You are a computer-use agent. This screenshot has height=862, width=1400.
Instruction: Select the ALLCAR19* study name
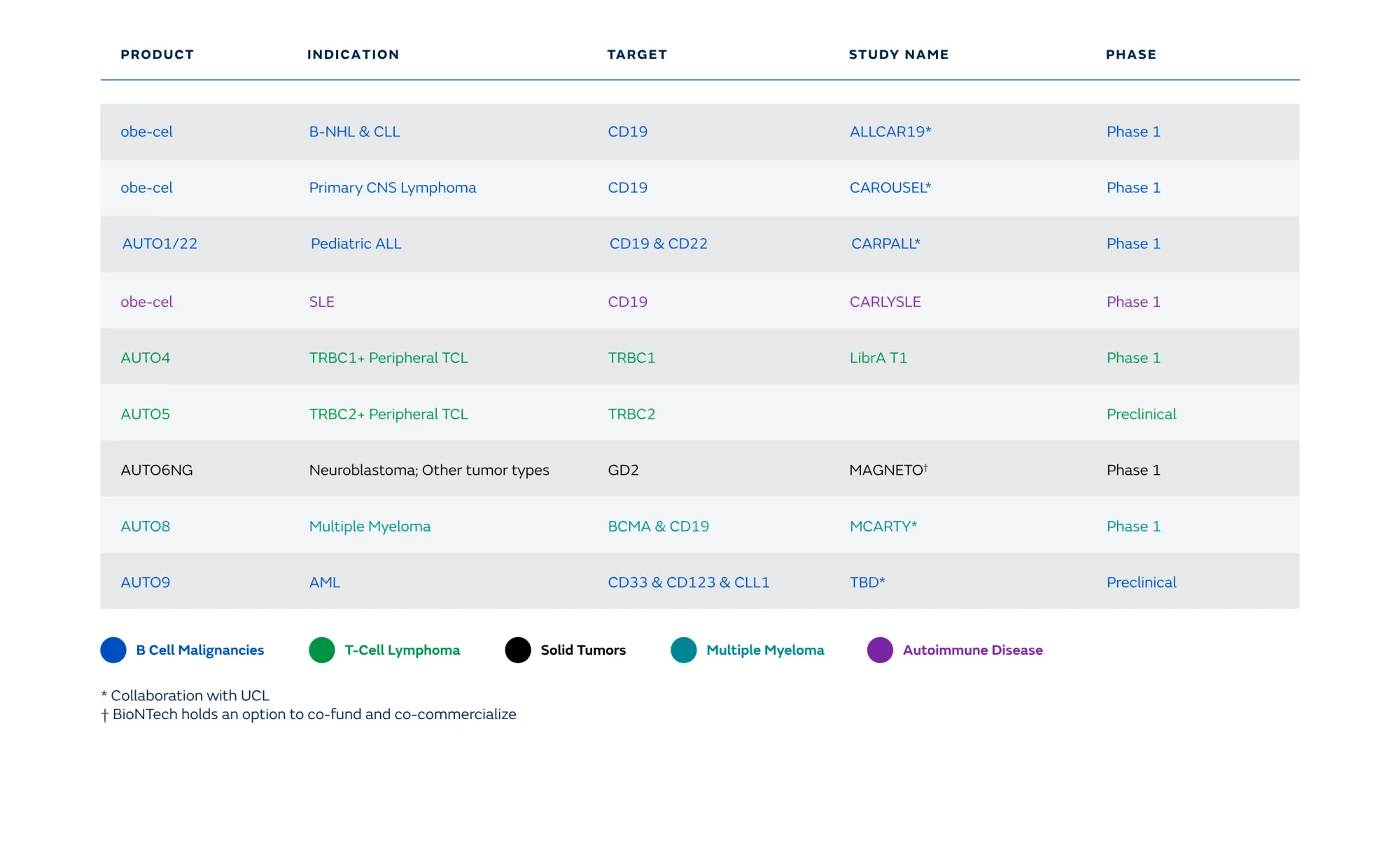tap(890, 132)
